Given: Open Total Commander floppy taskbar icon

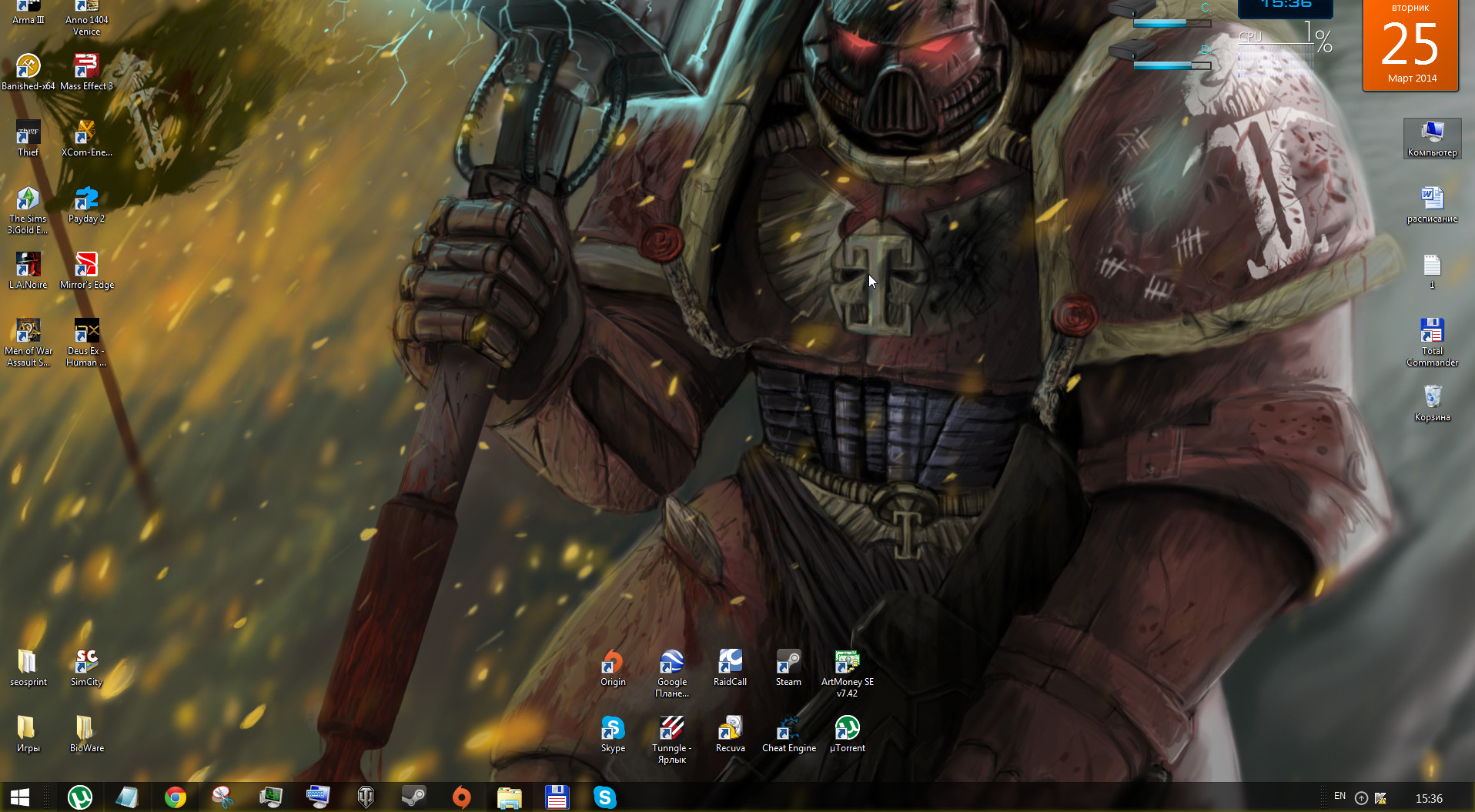Looking at the screenshot, I should pyautogui.click(x=557, y=797).
